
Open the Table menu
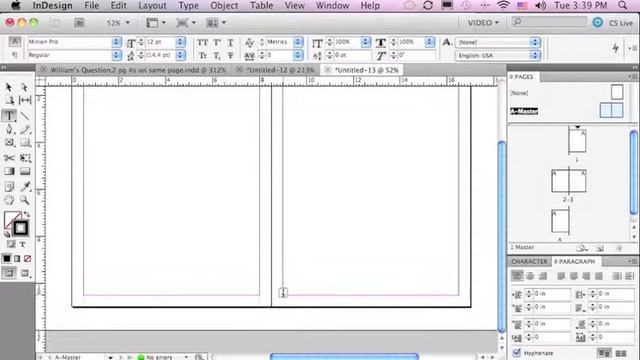[x=261, y=6]
